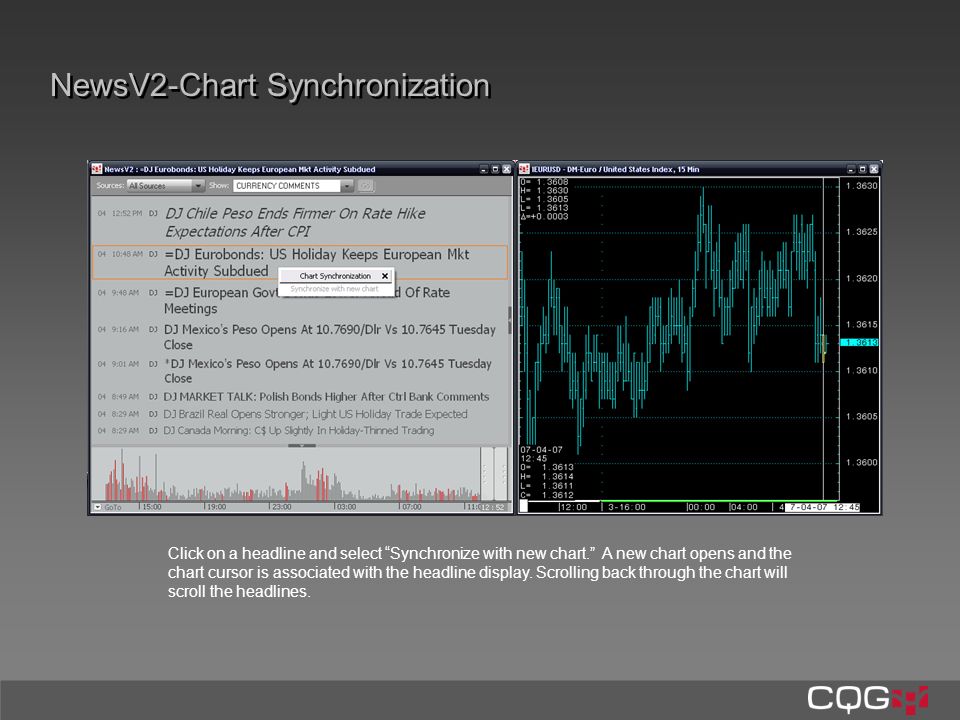
Task: Click the 1.3630 price axis label
Action: tap(861, 186)
